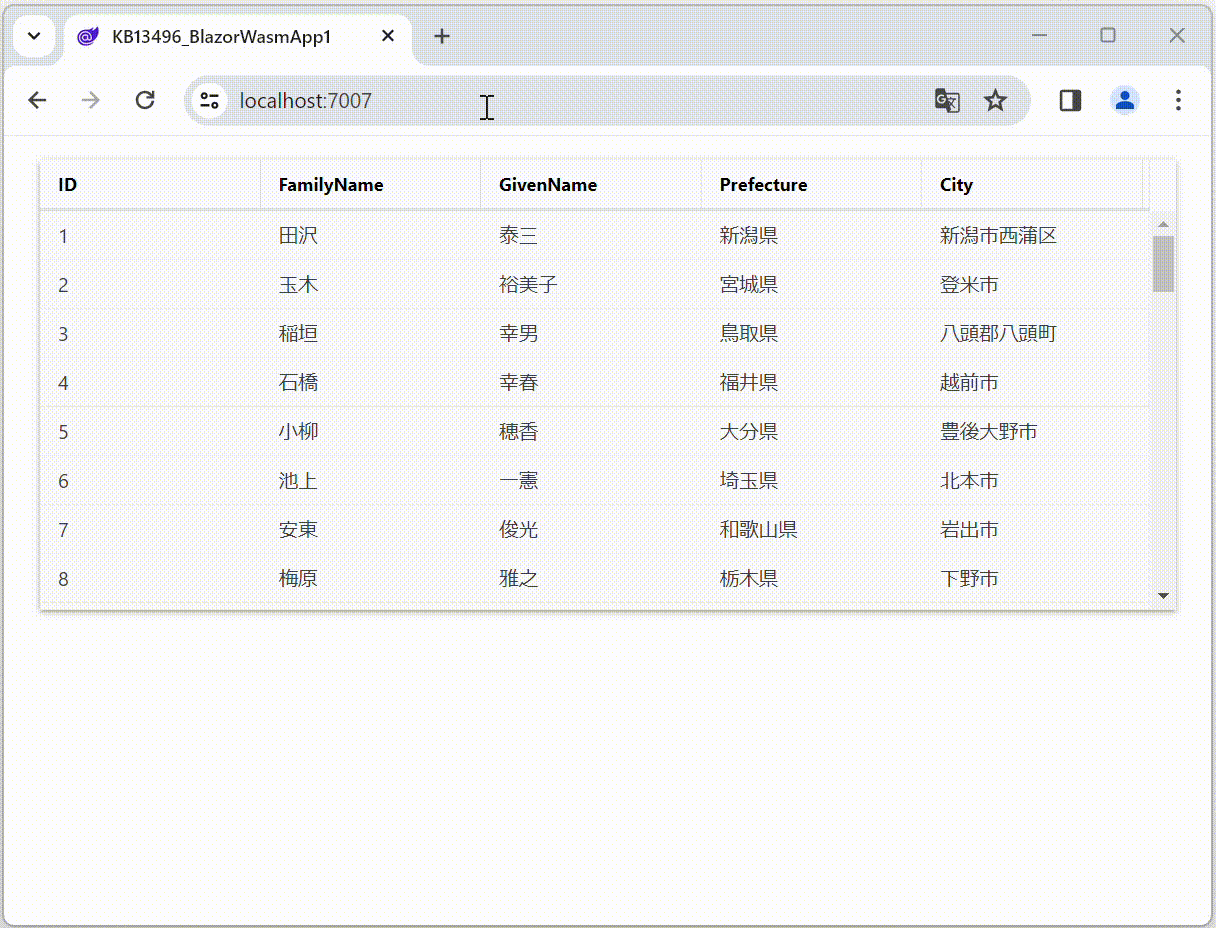Screen dimensions: 1216x928
Task: Expand the Prefecture column header
Action: 763,184
